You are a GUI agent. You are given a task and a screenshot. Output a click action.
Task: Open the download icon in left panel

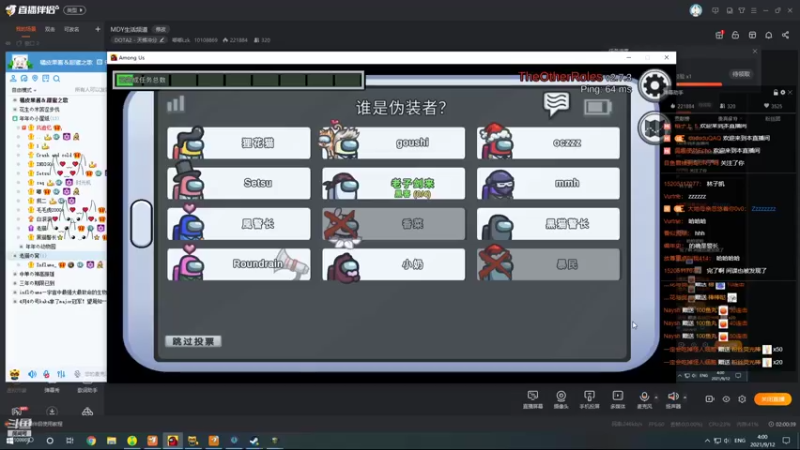[x=52, y=411]
